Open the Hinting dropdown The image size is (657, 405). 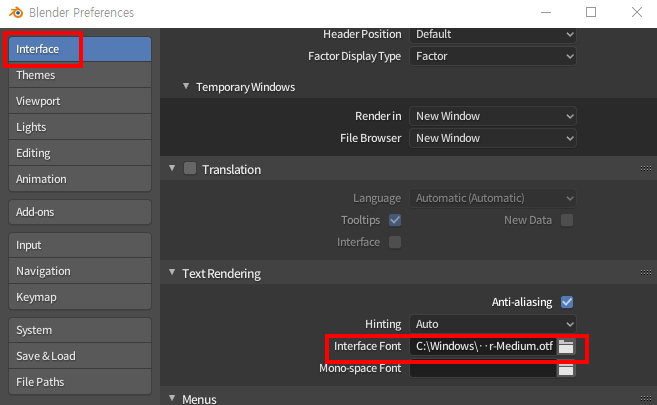493,324
